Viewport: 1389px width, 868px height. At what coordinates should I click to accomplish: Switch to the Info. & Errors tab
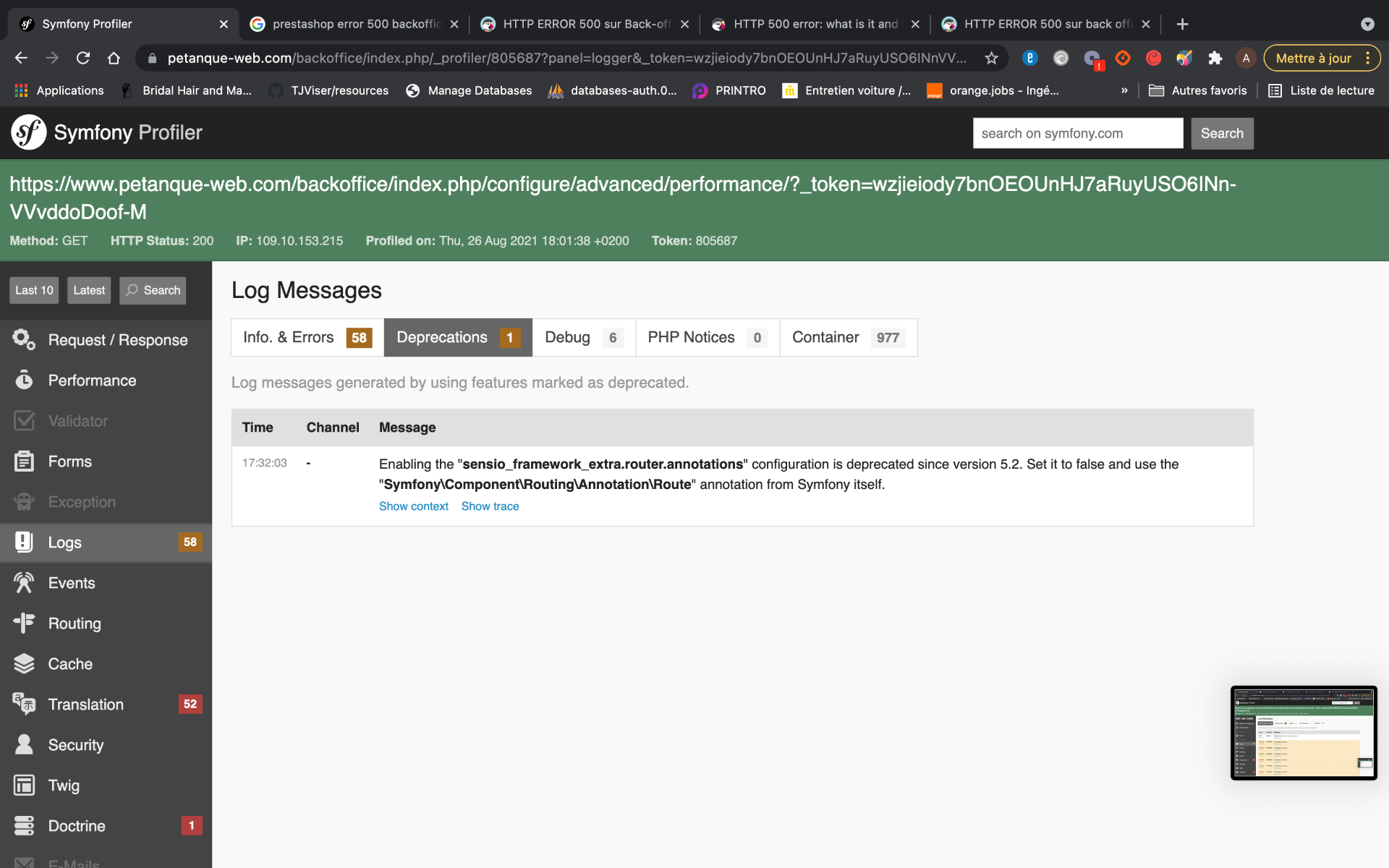click(x=307, y=337)
